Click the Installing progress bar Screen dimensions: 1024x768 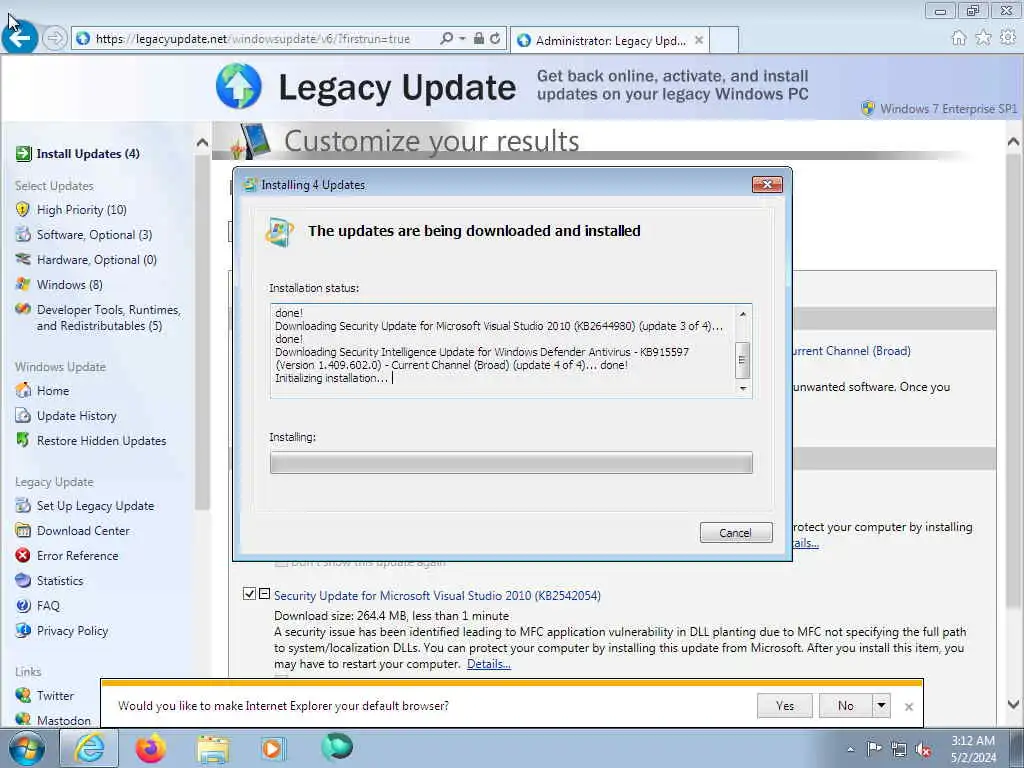tap(511, 463)
